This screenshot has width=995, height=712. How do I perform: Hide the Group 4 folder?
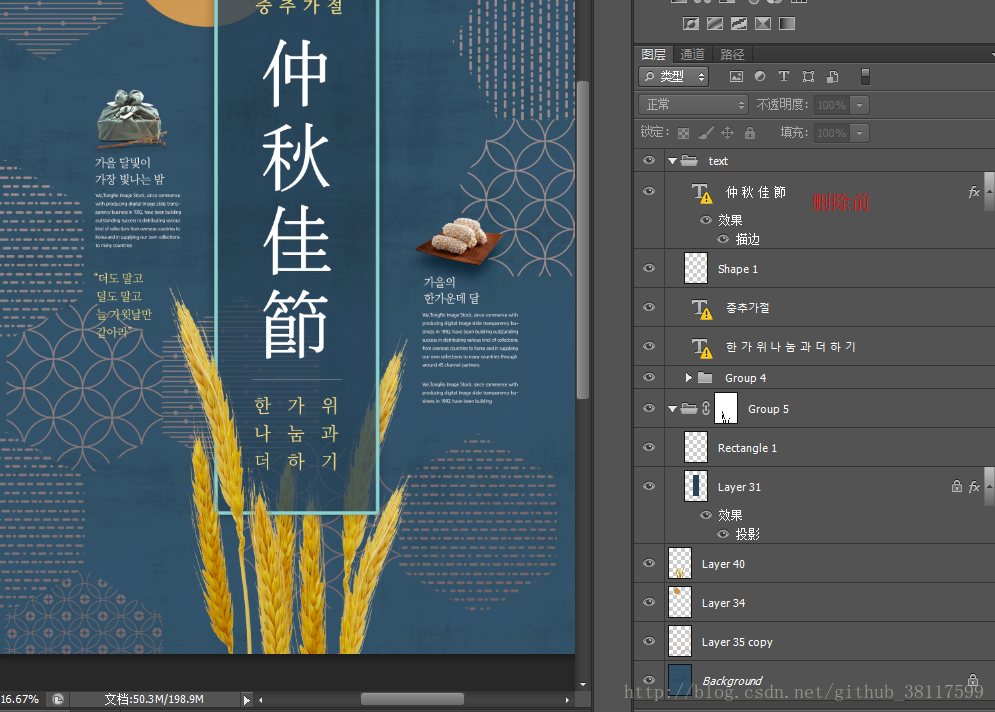click(x=649, y=377)
